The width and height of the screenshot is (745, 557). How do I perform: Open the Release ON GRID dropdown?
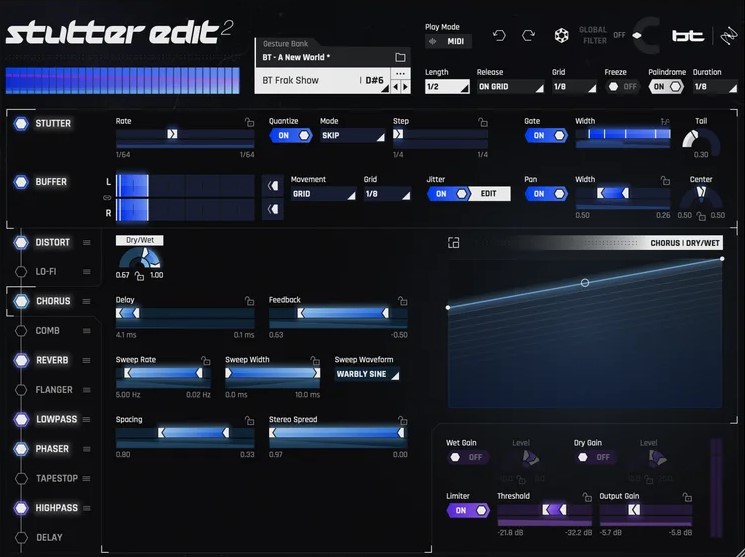tap(509, 87)
